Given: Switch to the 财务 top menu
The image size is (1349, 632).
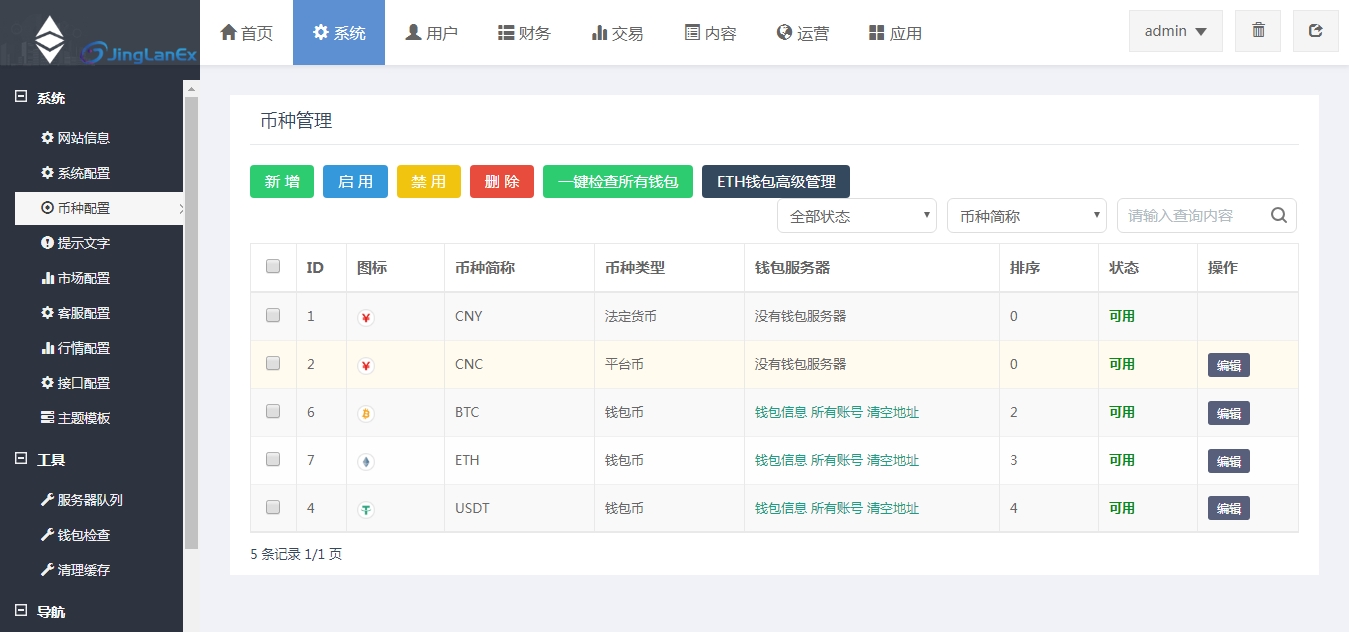Looking at the screenshot, I should (524, 33).
